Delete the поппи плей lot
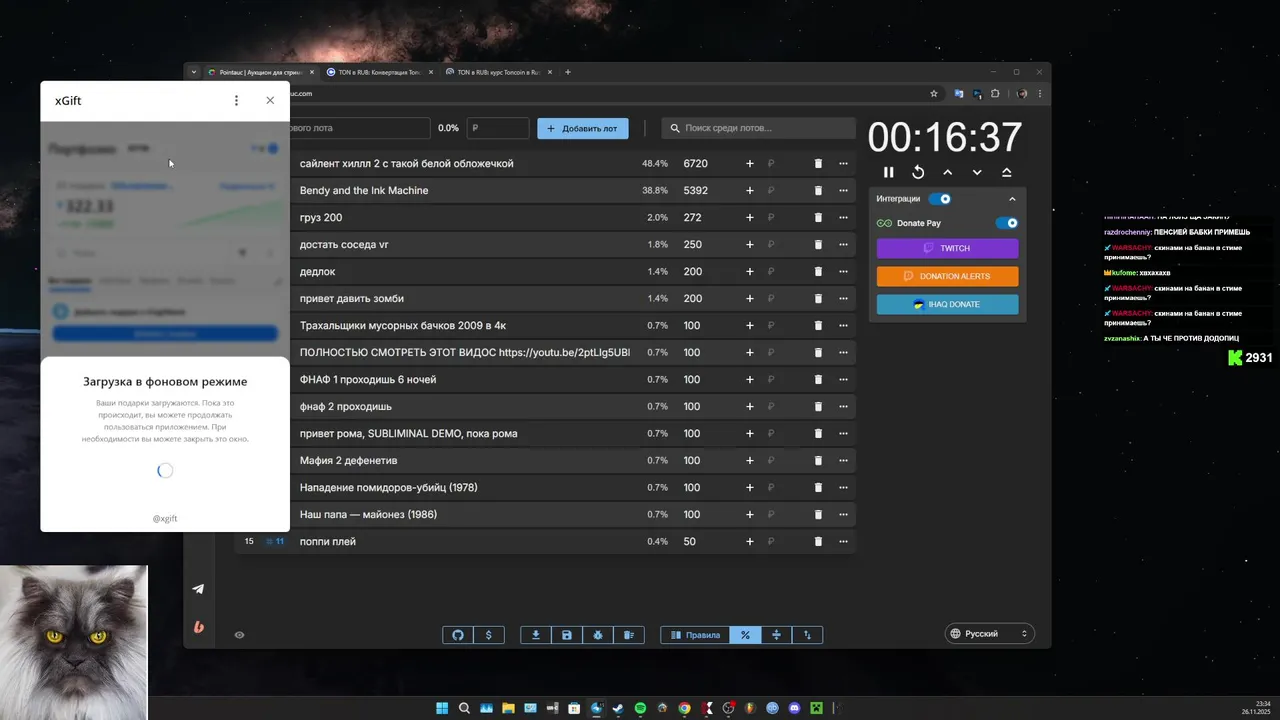Screen dimensions: 1280x720 818,541
